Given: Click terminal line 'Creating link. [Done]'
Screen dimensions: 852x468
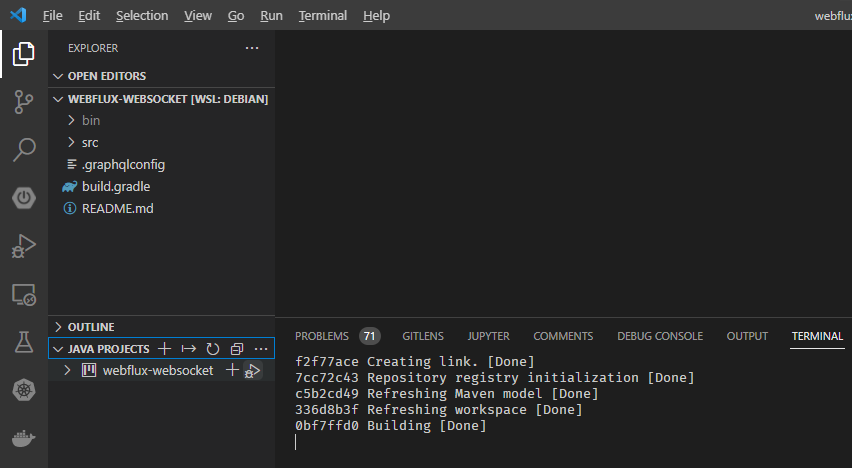Looking at the screenshot, I should coord(450,361).
